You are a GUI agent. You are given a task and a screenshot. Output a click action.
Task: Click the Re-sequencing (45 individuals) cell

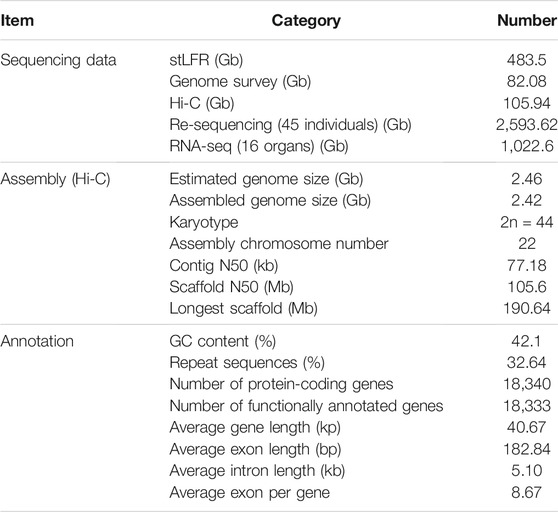pyautogui.click(x=290, y=125)
